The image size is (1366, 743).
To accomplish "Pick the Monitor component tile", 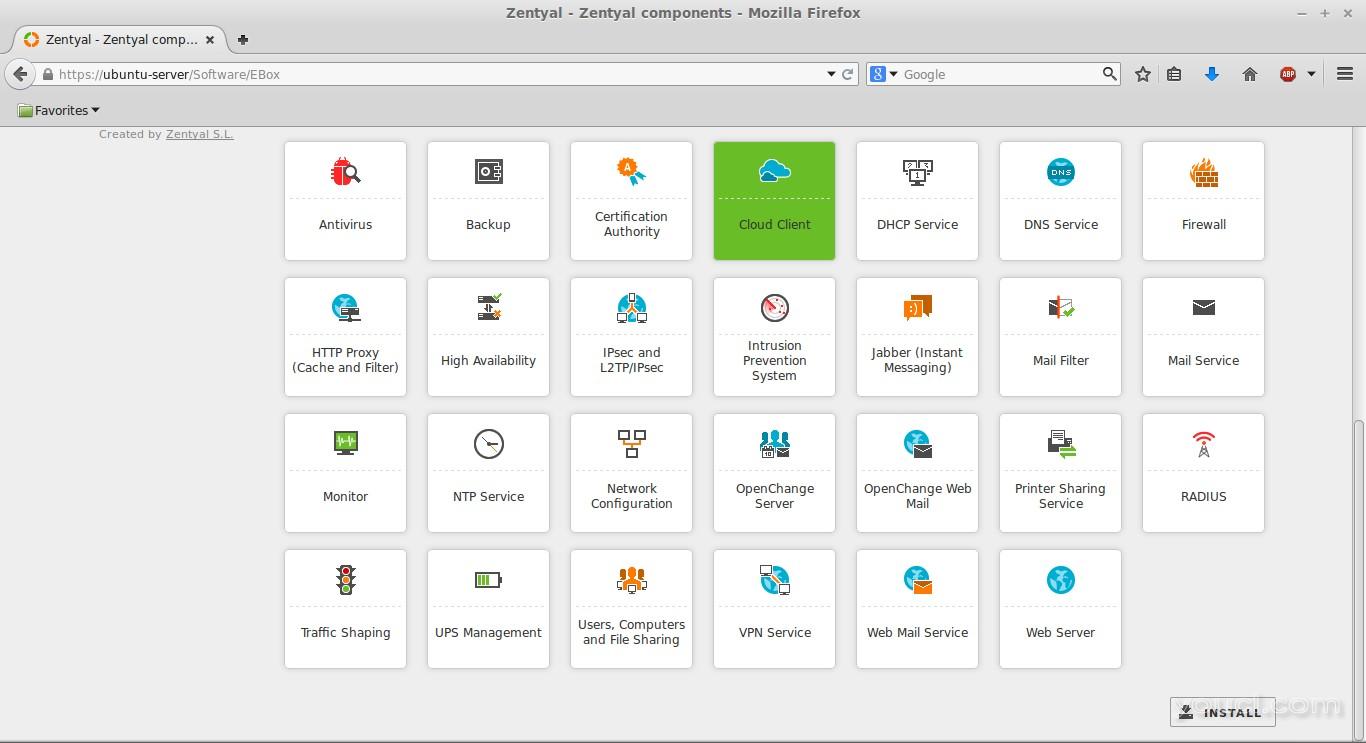I will [345, 473].
